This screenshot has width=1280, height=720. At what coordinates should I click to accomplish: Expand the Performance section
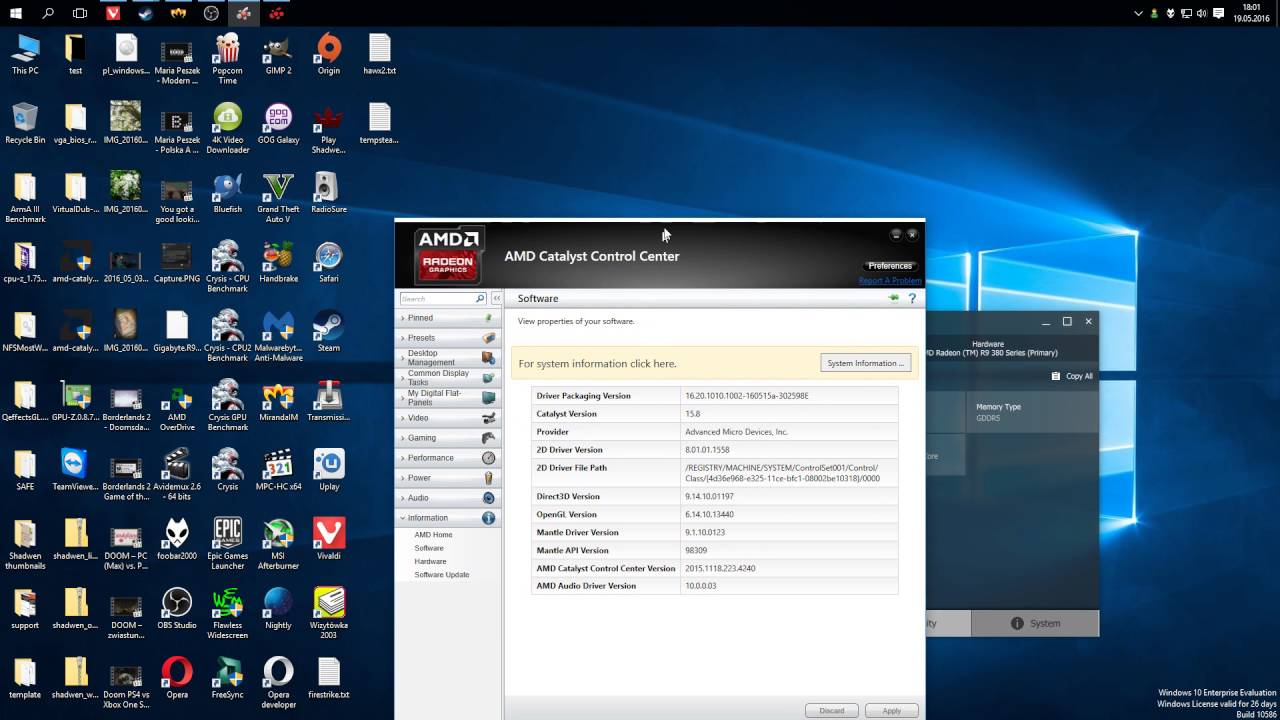click(x=448, y=458)
